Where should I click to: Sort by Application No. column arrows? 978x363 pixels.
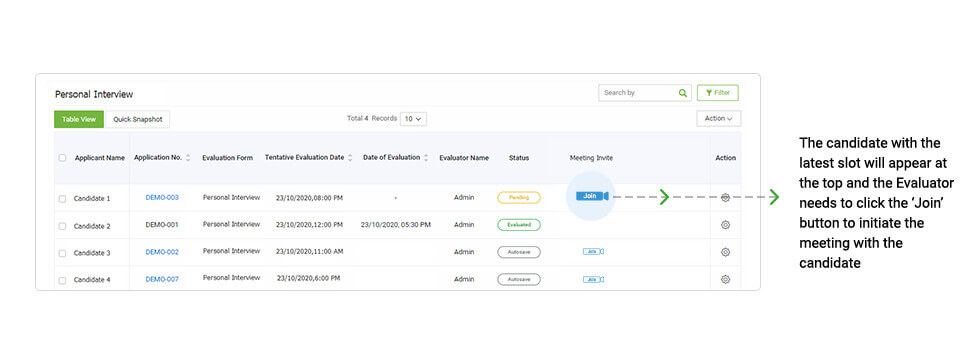tap(188, 158)
